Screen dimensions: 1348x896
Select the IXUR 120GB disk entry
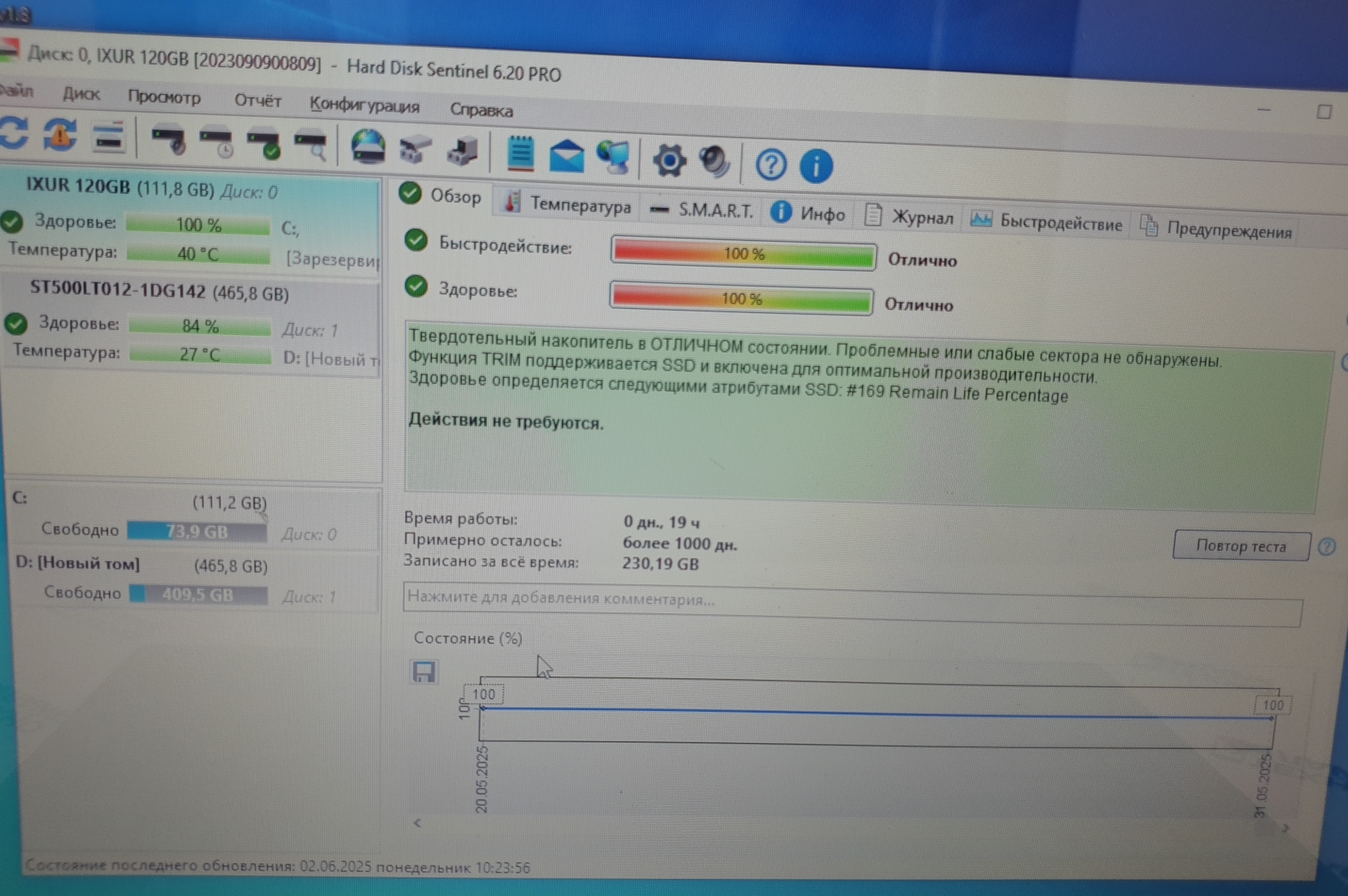(191, 222)
